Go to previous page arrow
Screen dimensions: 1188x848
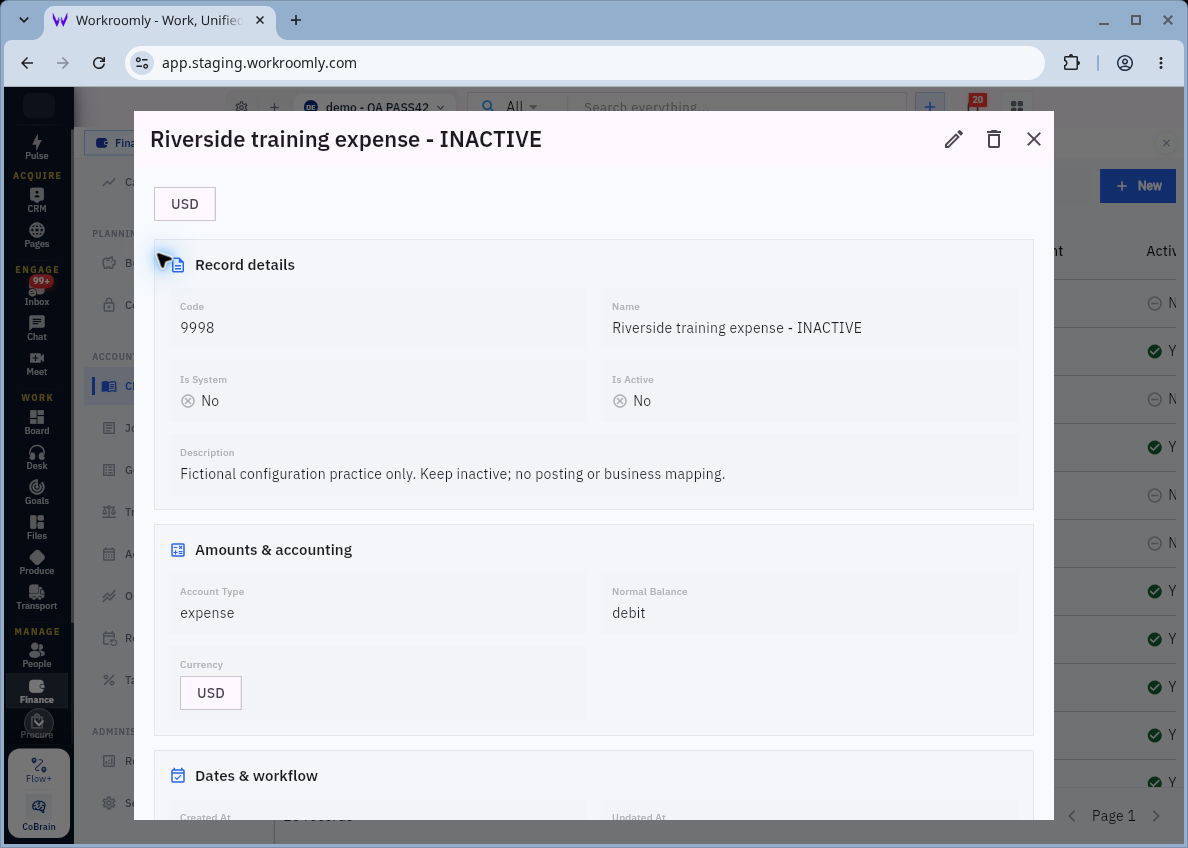click(1072, 815)
